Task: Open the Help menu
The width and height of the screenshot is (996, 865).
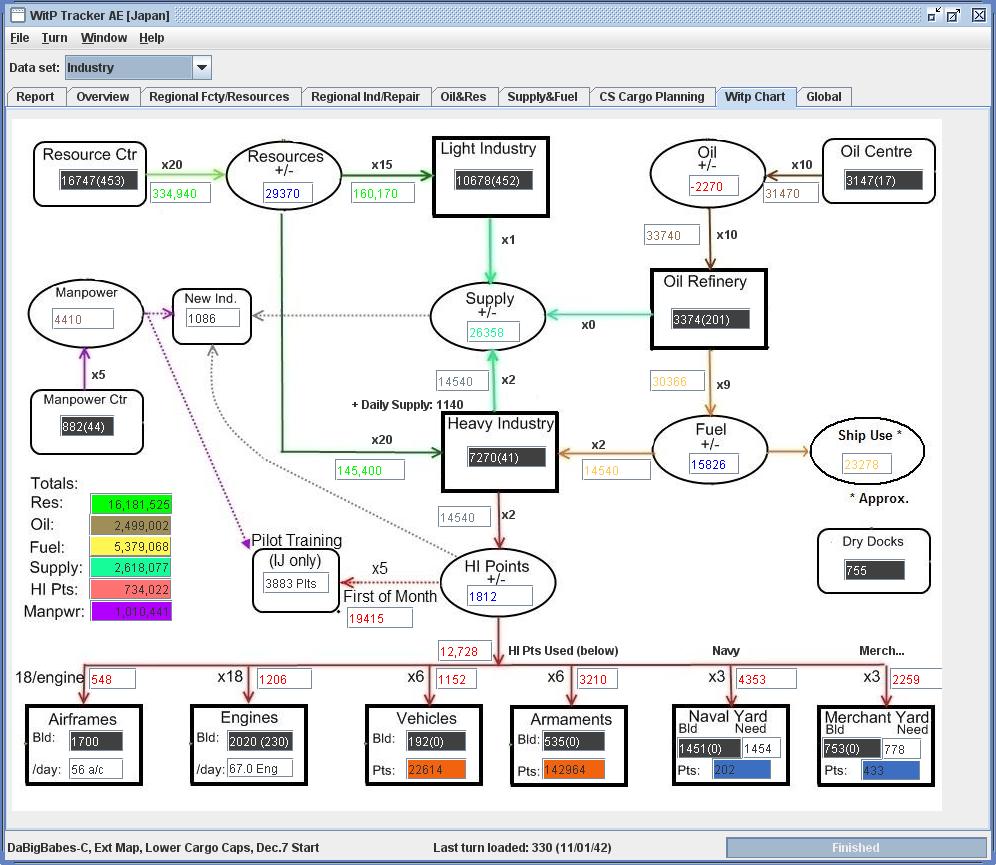Action: click(x=152, y=38)
